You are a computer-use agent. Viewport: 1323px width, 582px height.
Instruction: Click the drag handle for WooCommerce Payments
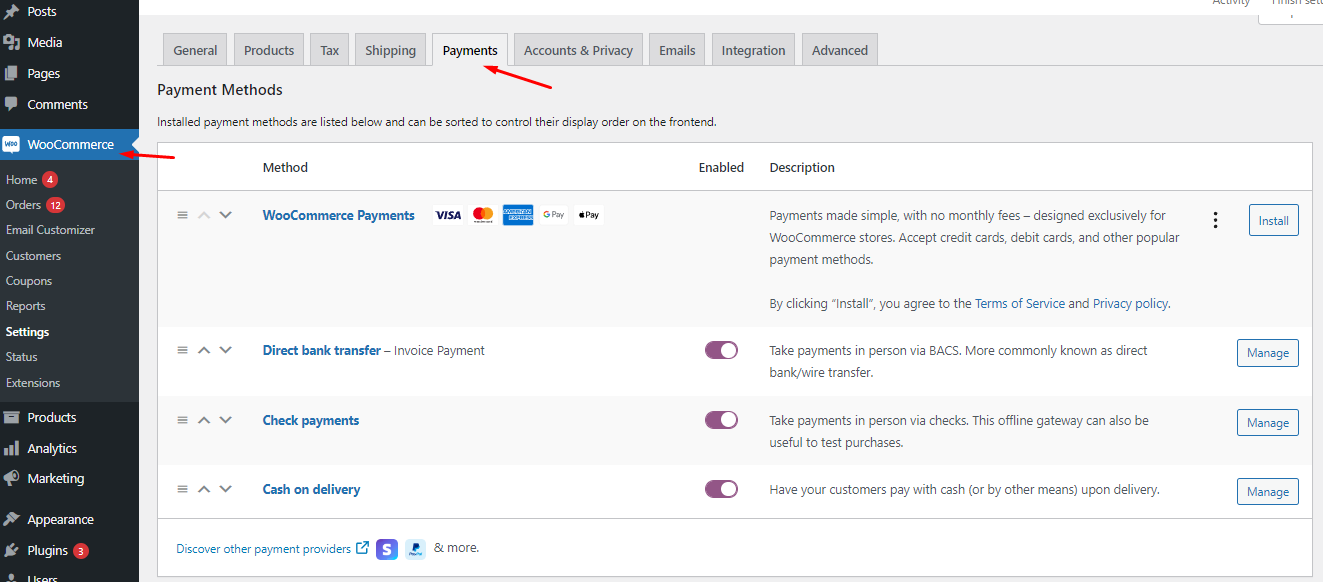click(182, 215)
